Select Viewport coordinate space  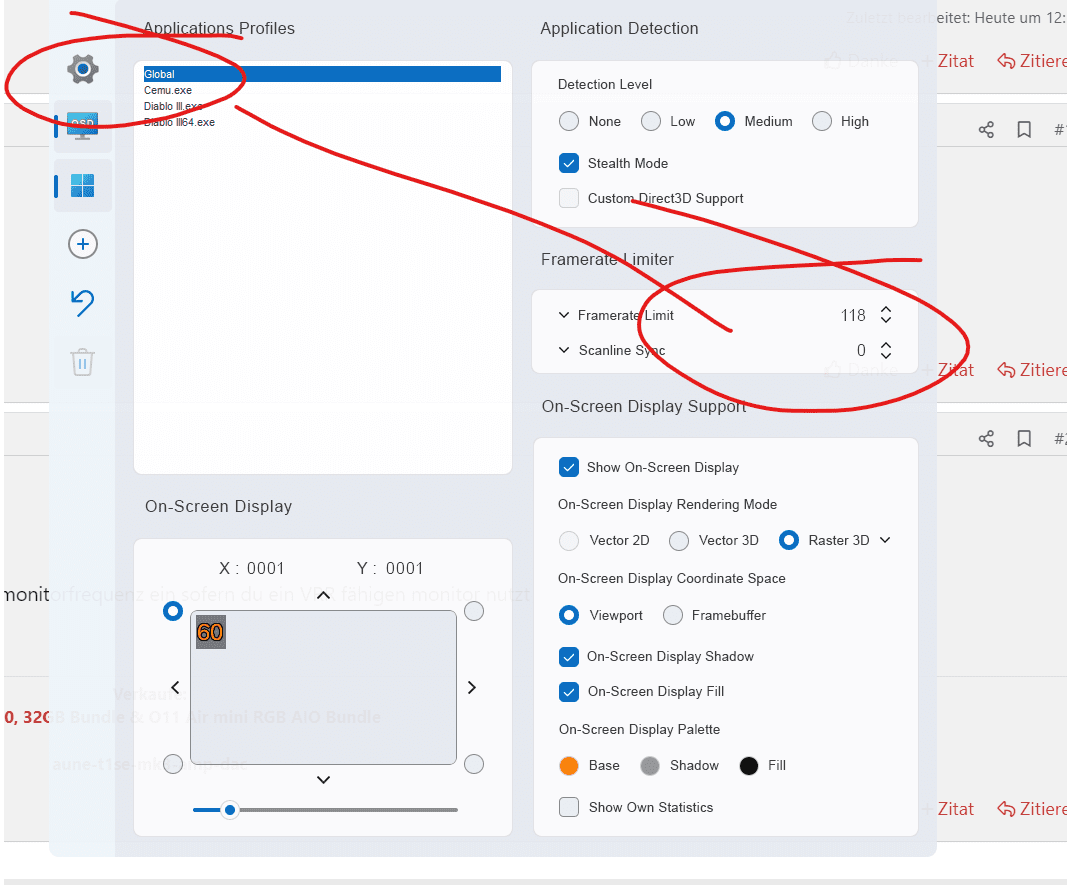[569, 615]
